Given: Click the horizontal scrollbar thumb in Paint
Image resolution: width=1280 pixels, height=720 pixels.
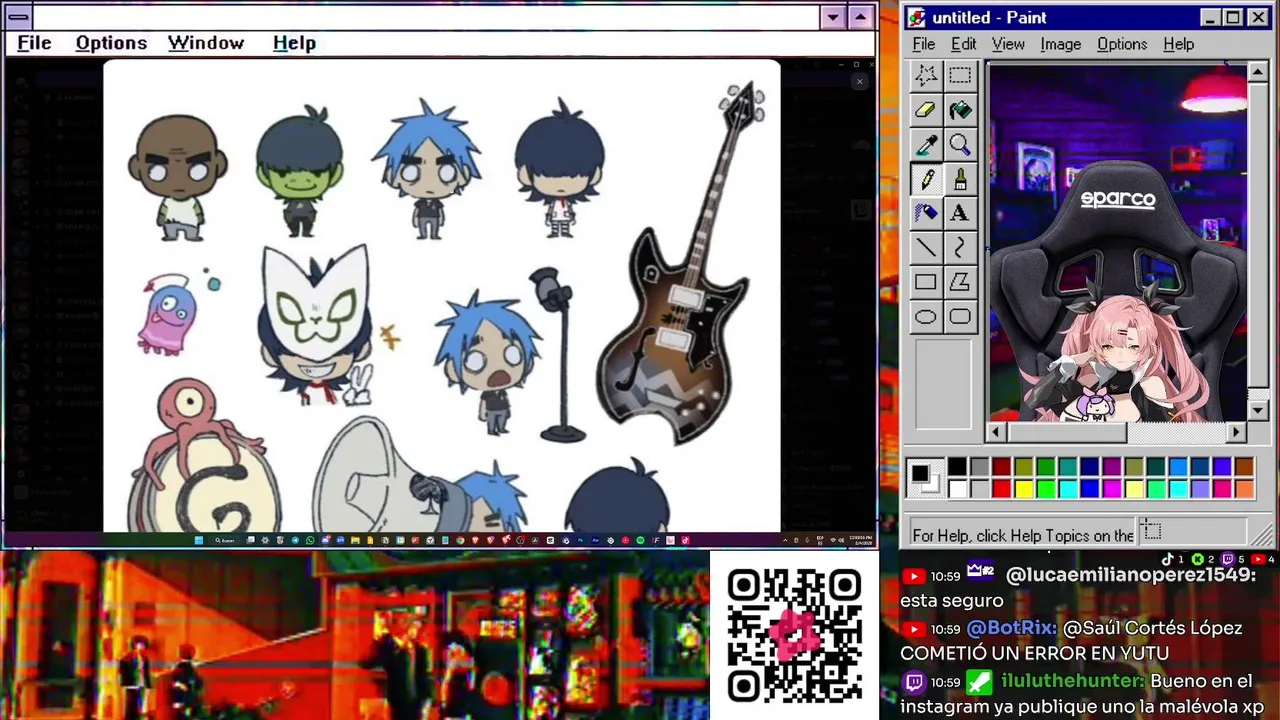Looking at the screenshot, I should coord(1066,432).
